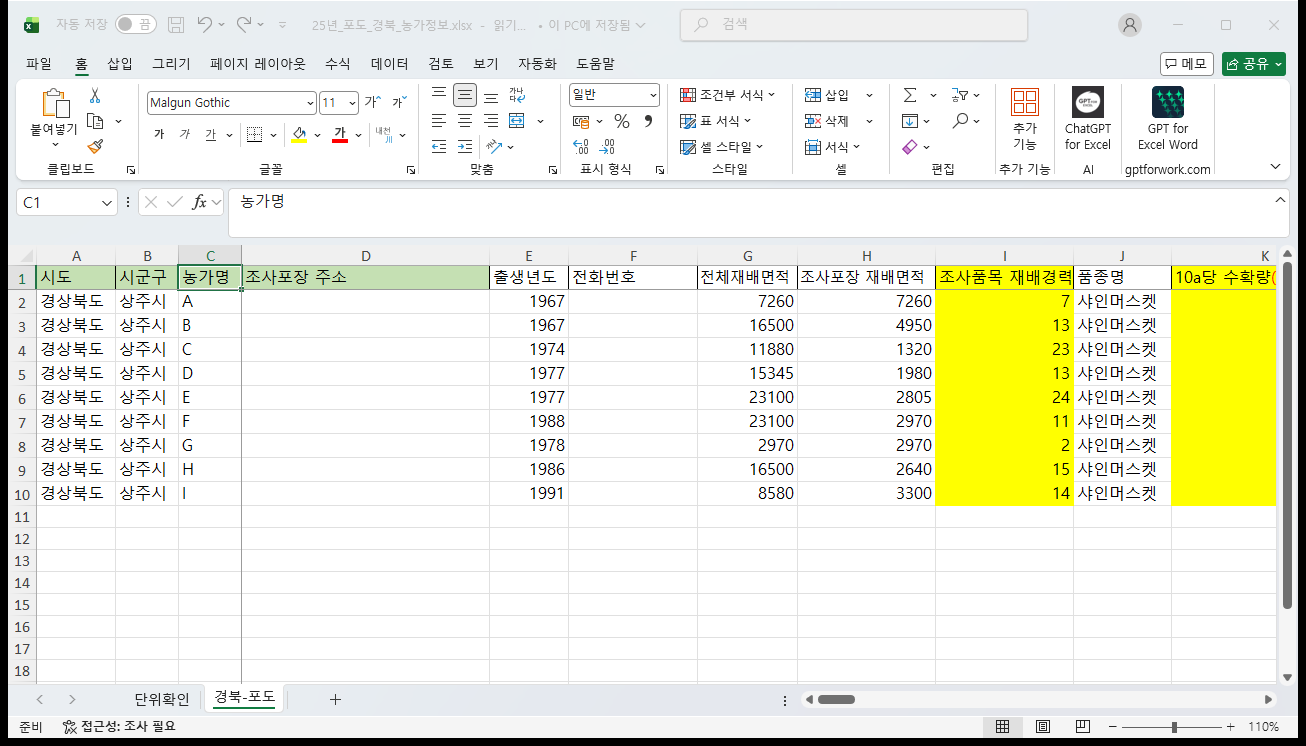The height and width of the screenshot is (746, 1306).
Task: Switch to the 삽입 ribbon tab
Action: [x=120, y=64]
